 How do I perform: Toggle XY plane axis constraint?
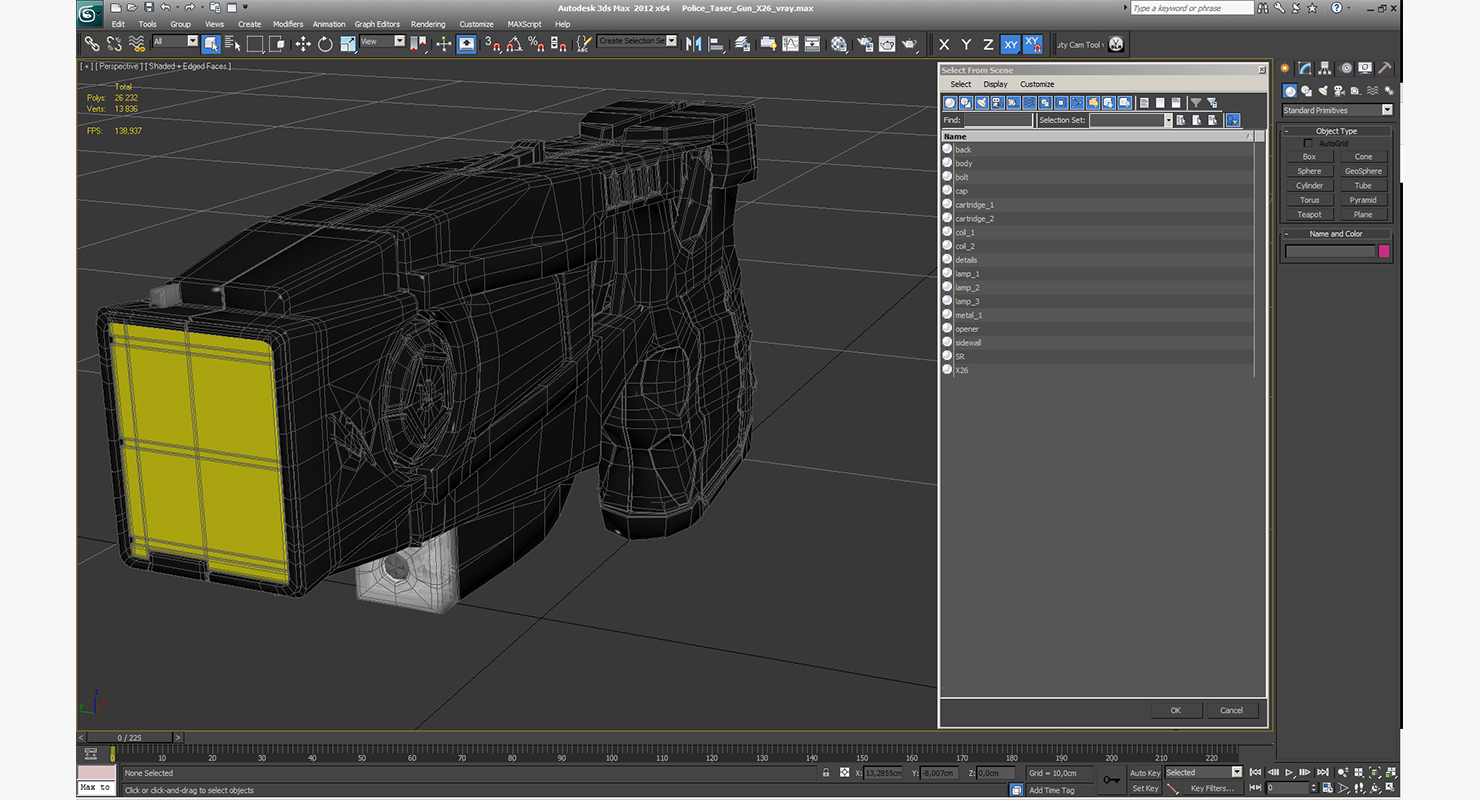(x=1010, y=44)
